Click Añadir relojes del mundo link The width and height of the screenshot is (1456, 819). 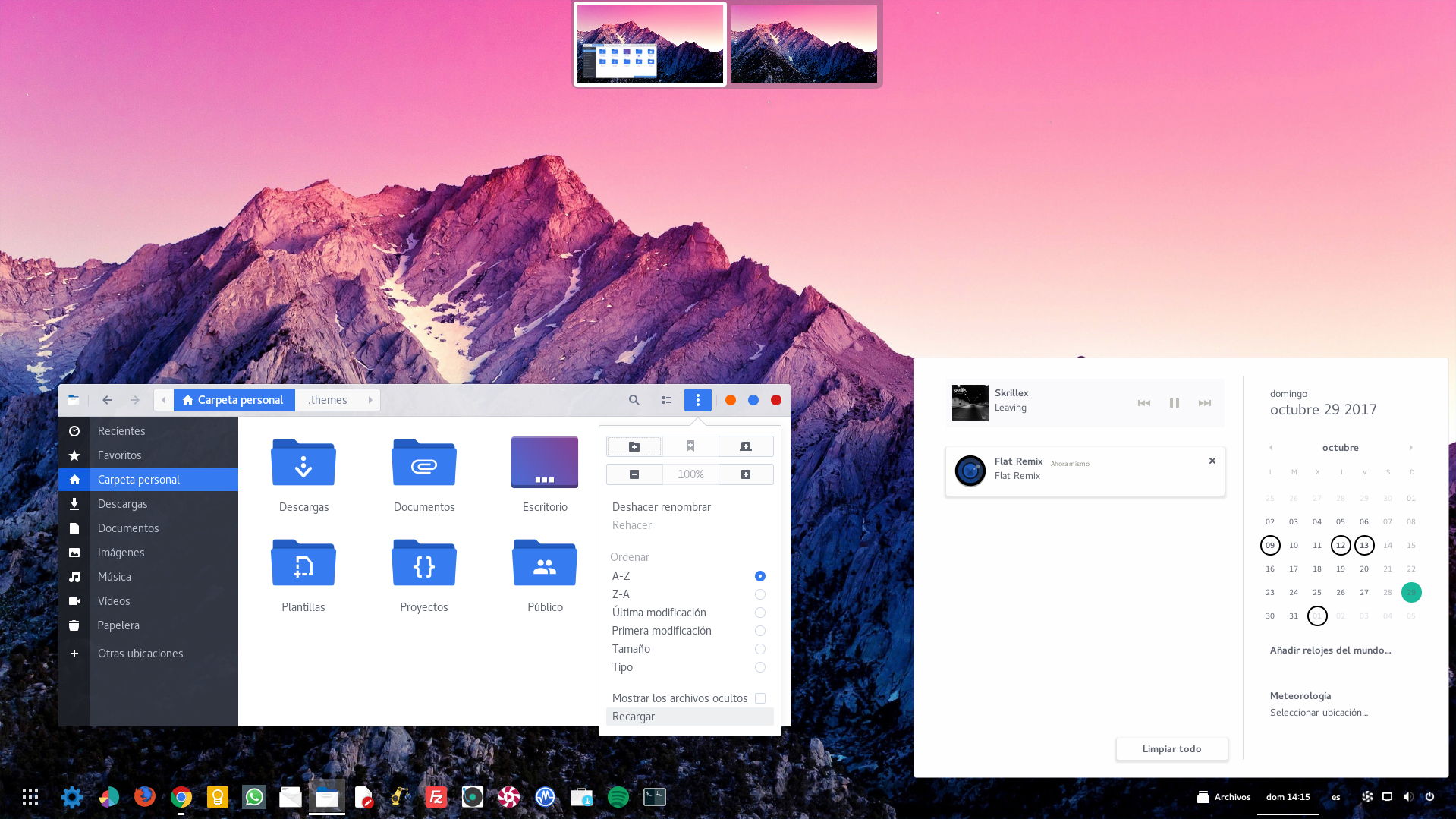click(1330, 650)
